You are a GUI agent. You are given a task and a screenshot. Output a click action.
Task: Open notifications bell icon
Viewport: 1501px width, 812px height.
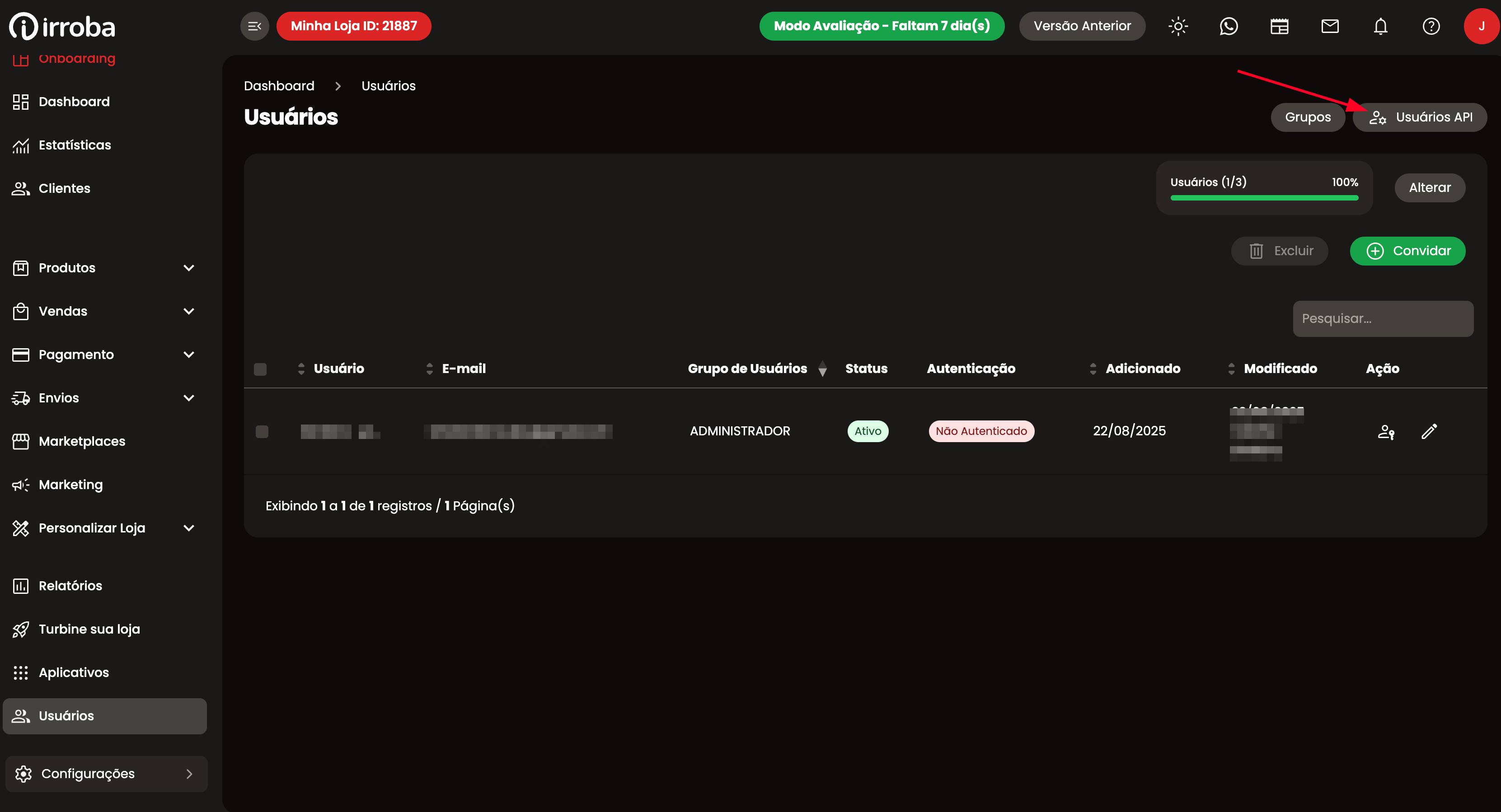[x=1380, y=26]
